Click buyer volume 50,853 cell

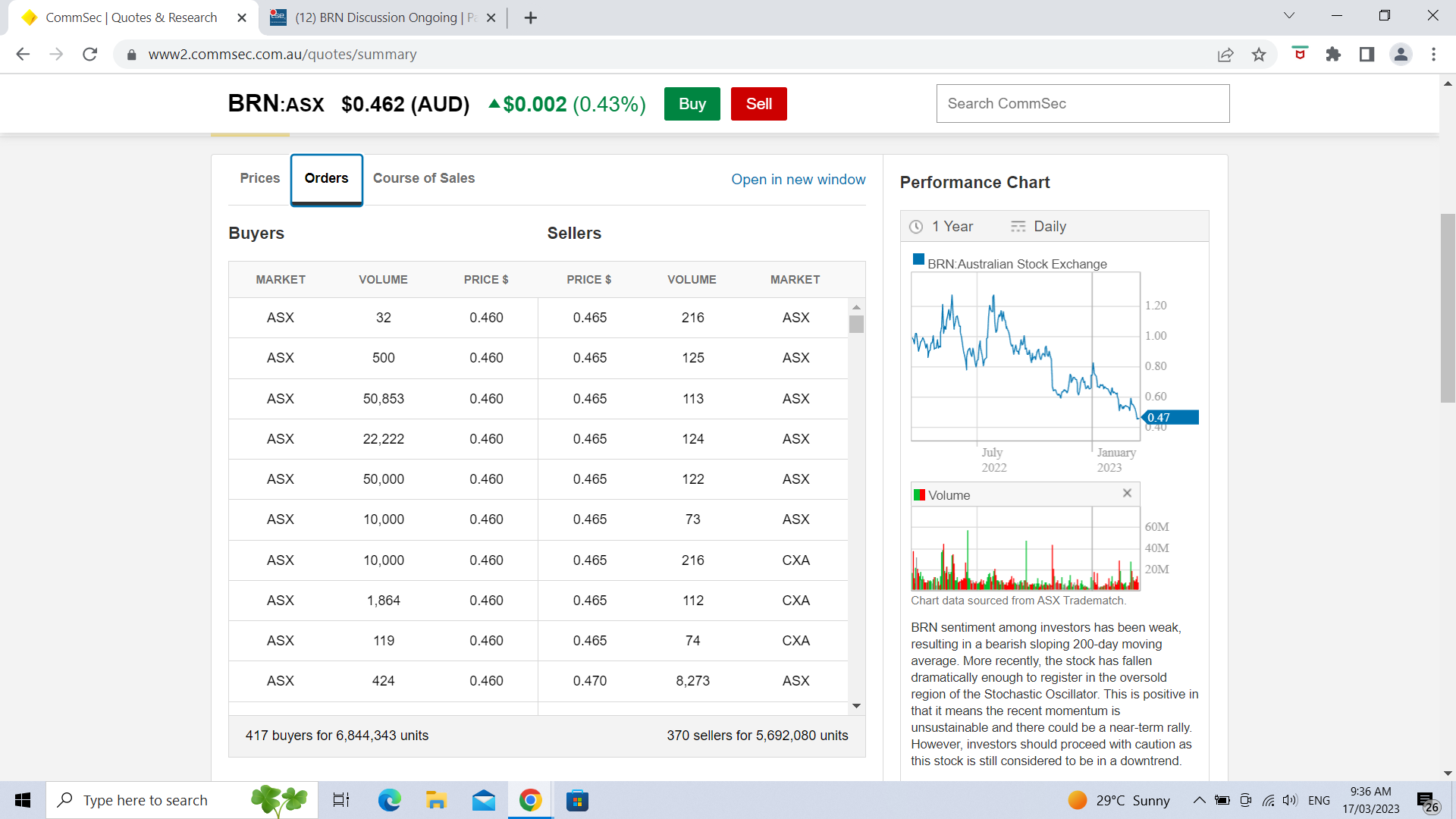(x=383, y=399)
